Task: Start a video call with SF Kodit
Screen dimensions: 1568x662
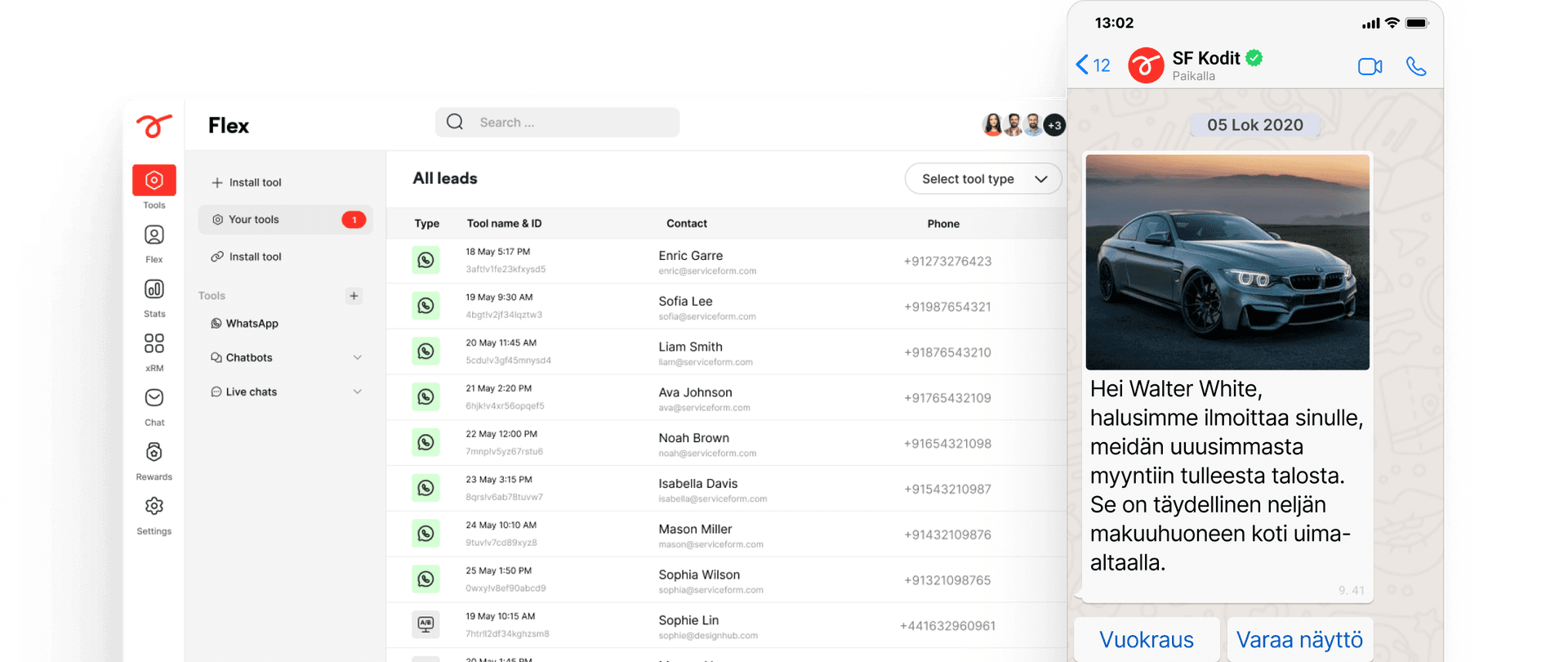Action: click(x=1370, y=66)
